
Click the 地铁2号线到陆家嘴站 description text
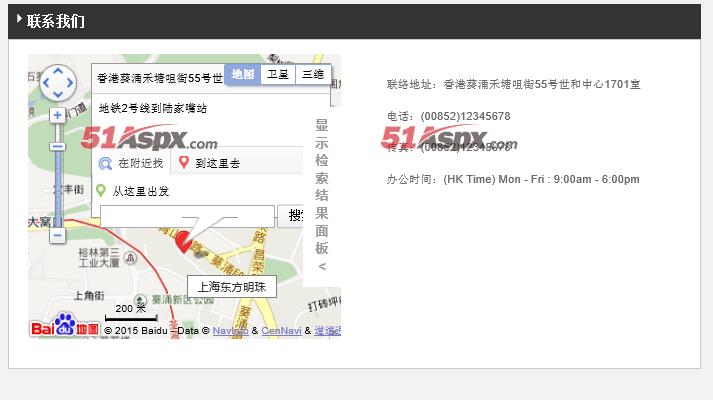pyautogui.click(x=153, y=108)
